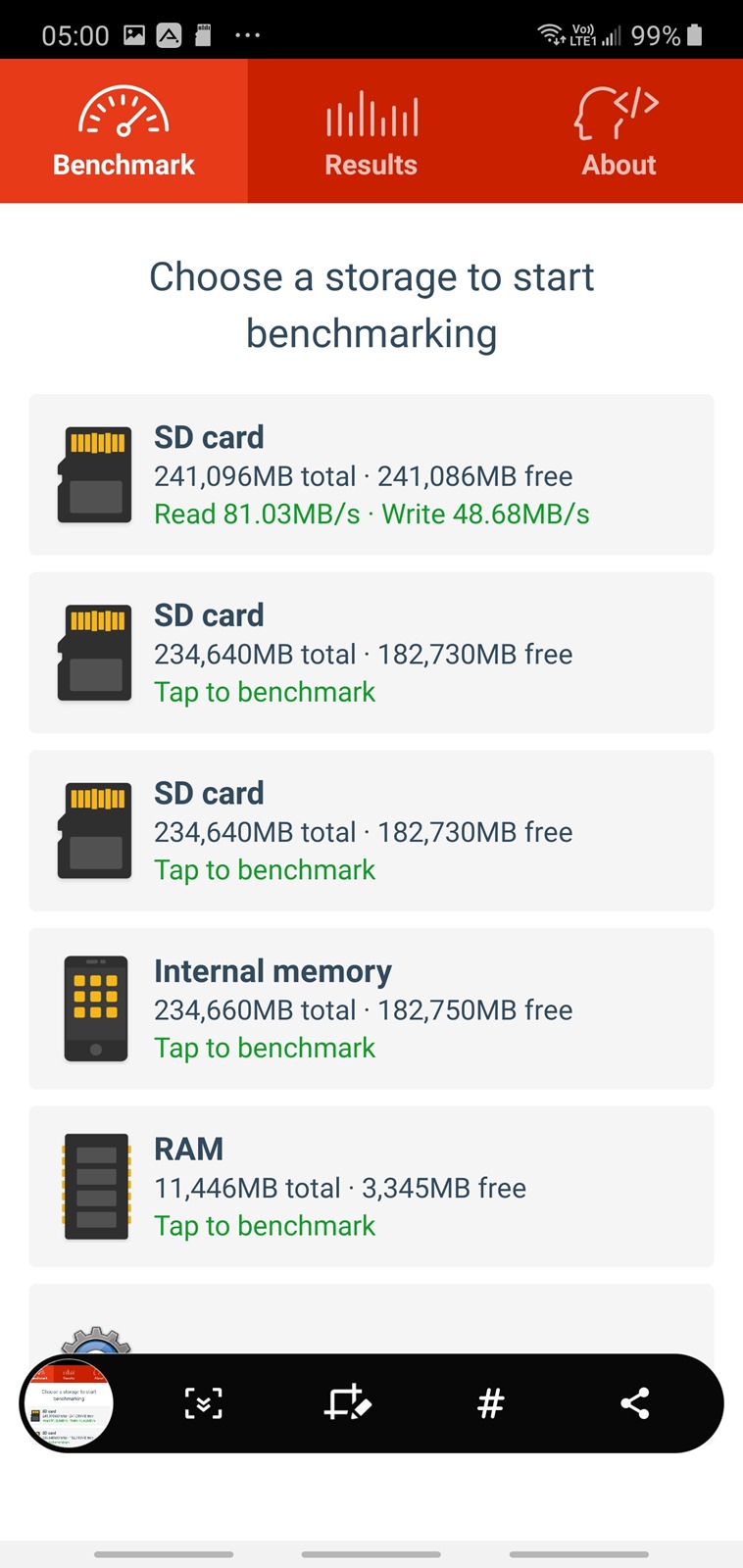Tap the head with code About icon
The image size is (743, 1568).
point(617,112)
